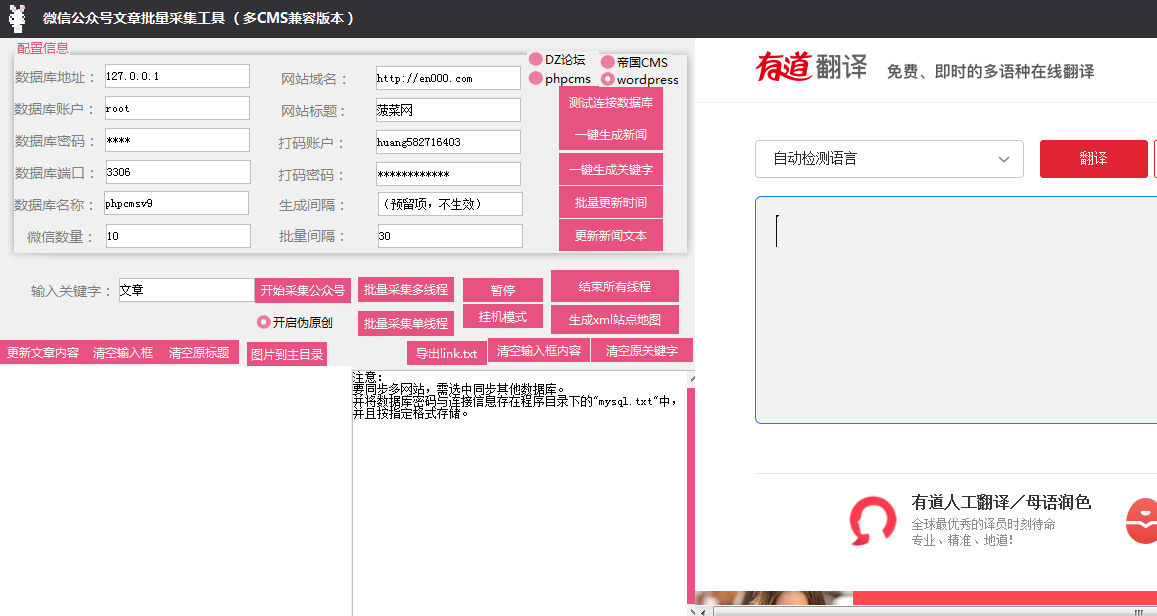The height and width of the screenshot is (616, 1157).
Task: Click 一键生成新闻
Action: [x=611, y=134]
